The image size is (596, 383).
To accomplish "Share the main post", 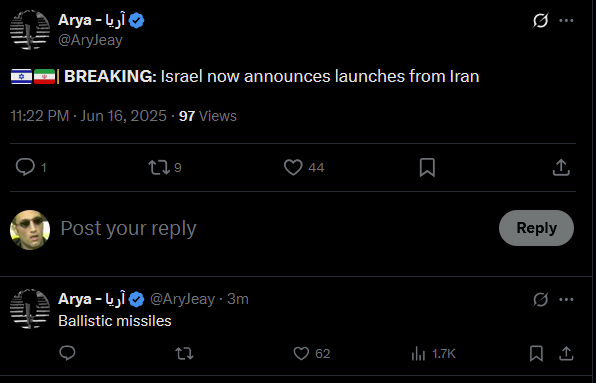I will (x=561, y=168).
